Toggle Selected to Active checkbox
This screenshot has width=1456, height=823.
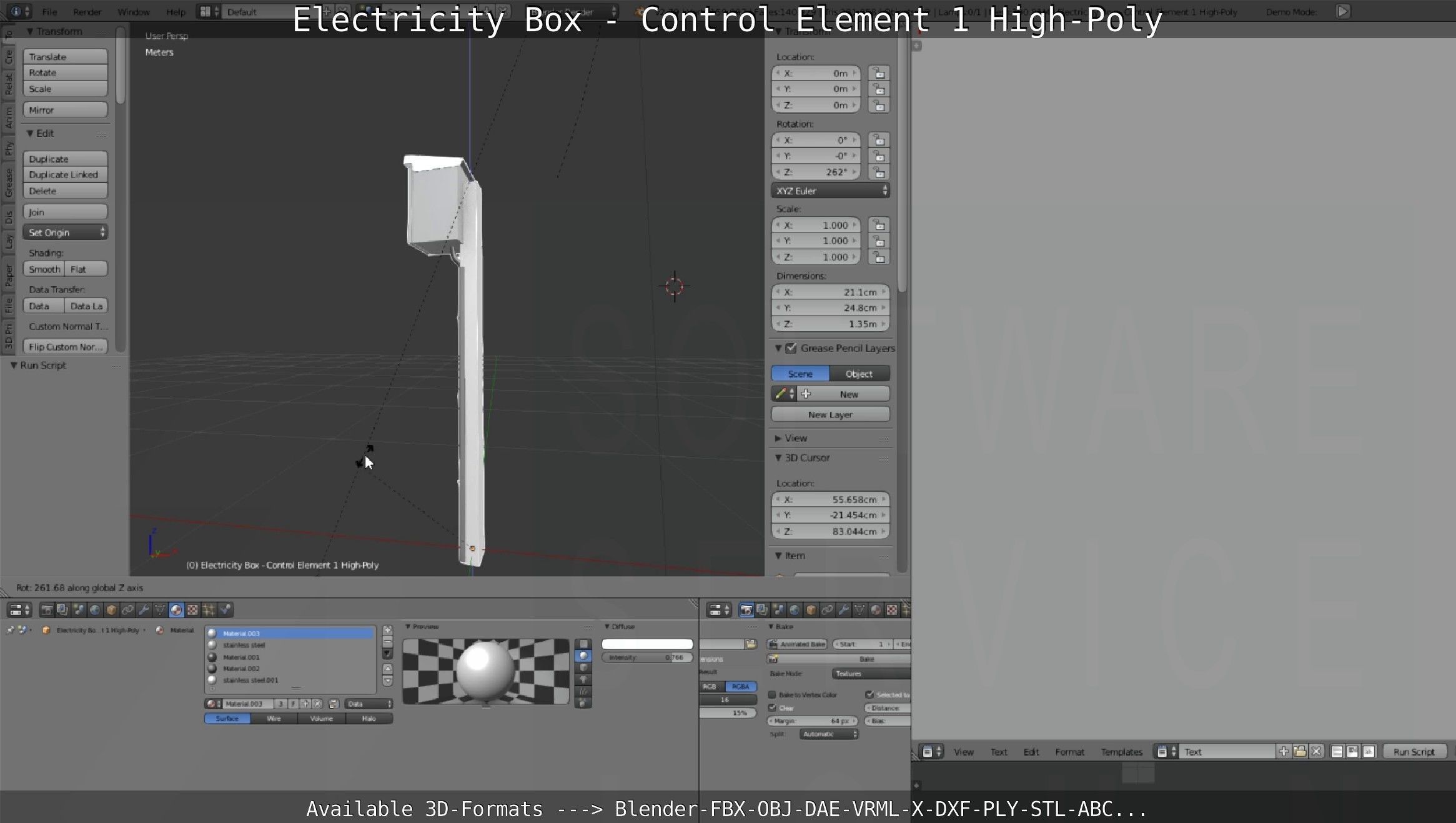pyautogui.click(x=869, y=695)
